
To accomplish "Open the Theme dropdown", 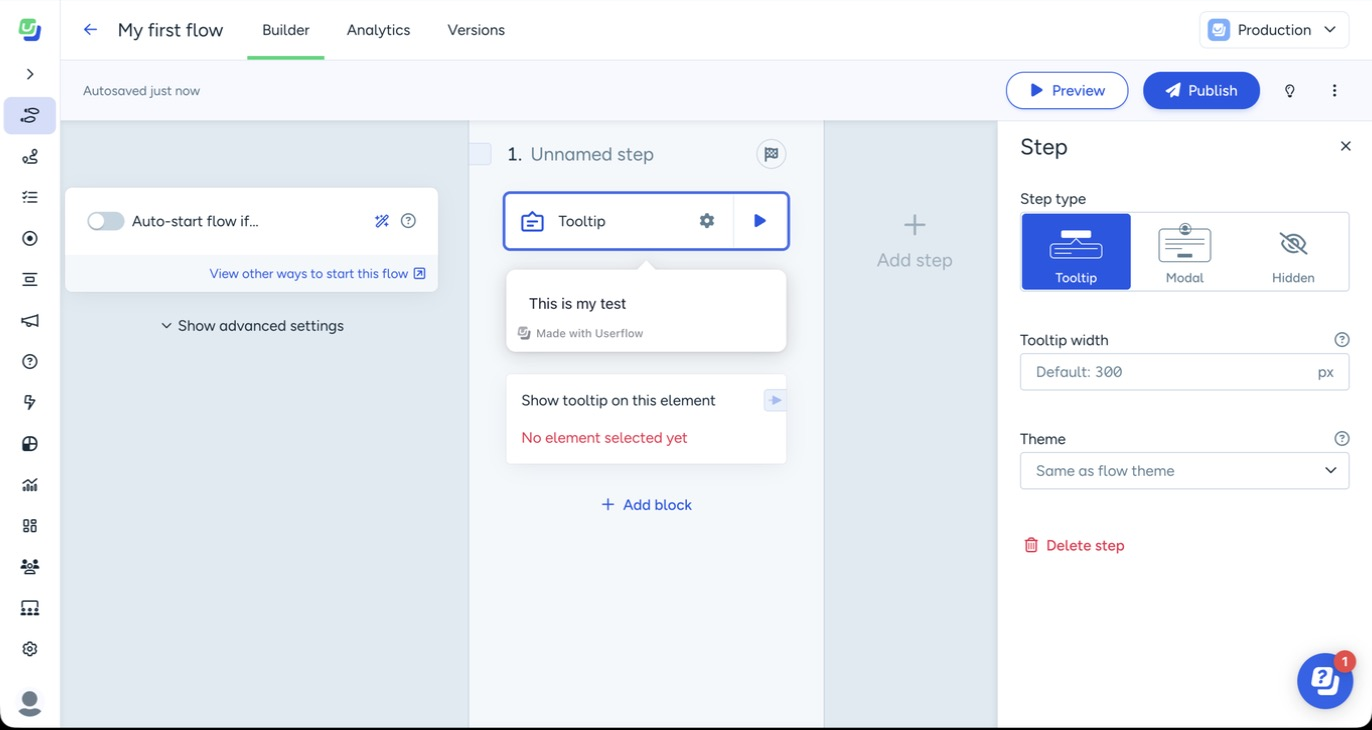I will [x=1184, y=471].
